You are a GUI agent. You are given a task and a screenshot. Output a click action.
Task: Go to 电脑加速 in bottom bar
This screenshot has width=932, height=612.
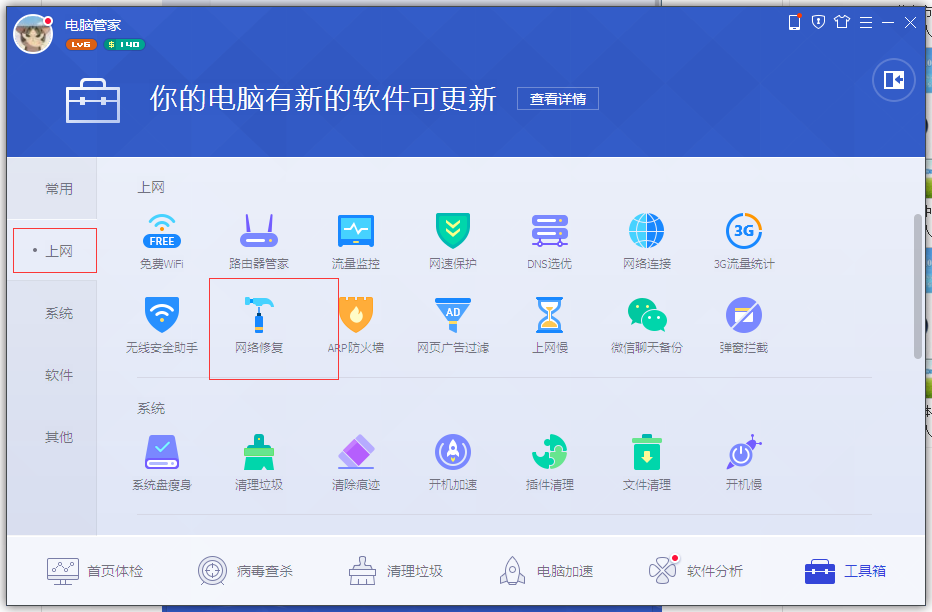[x=546, y=571]
